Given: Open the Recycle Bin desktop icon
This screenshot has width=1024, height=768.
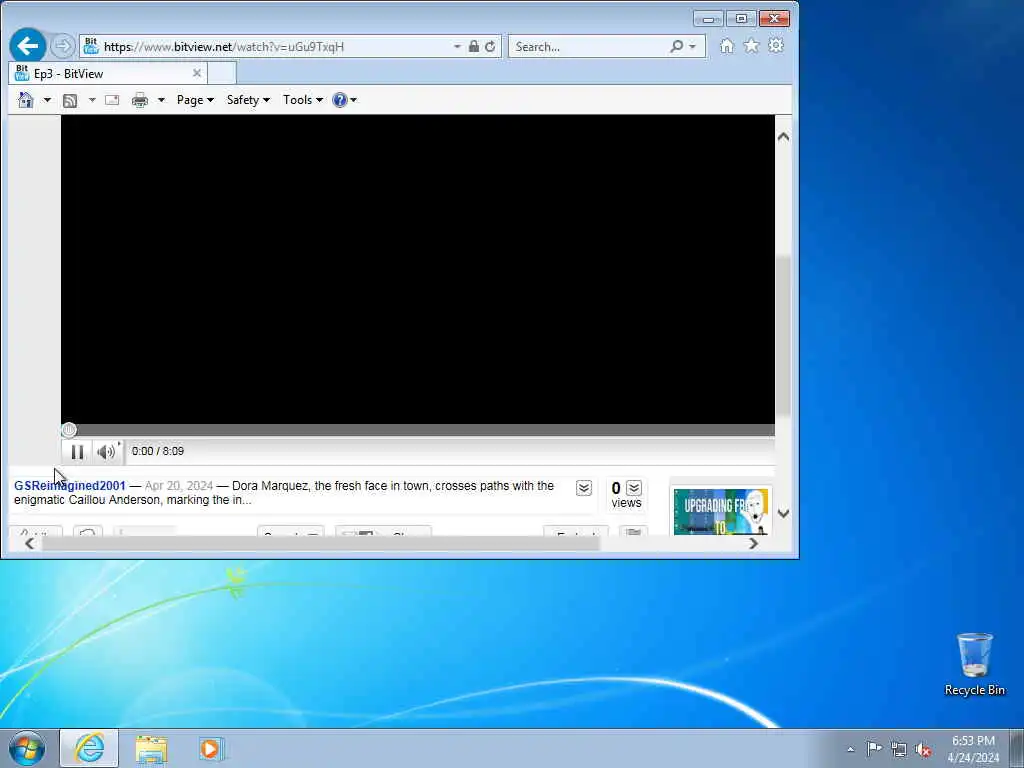Looking at the screenshot, I should click(x=974, y=664).
